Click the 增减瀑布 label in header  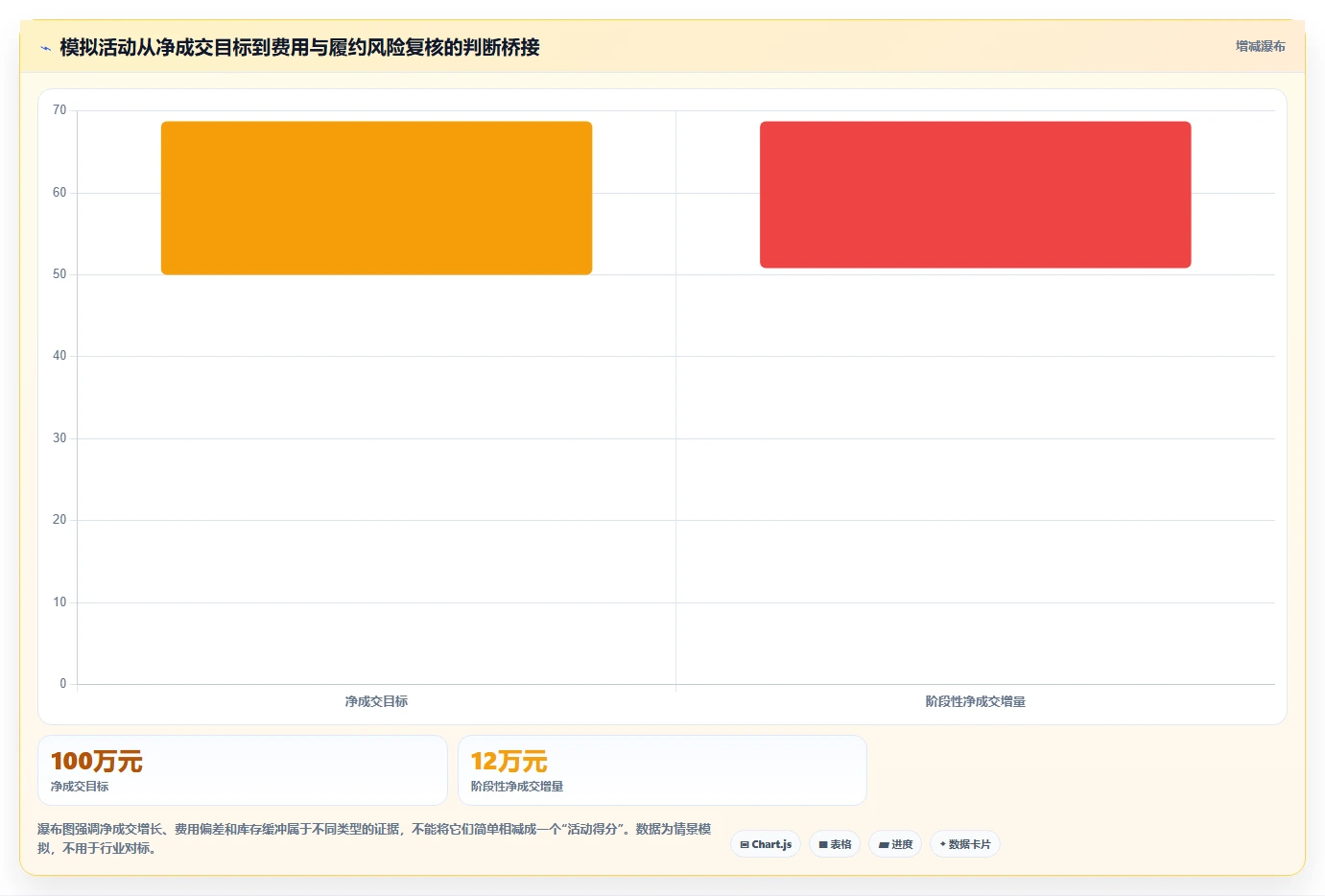pos(1260,46)
